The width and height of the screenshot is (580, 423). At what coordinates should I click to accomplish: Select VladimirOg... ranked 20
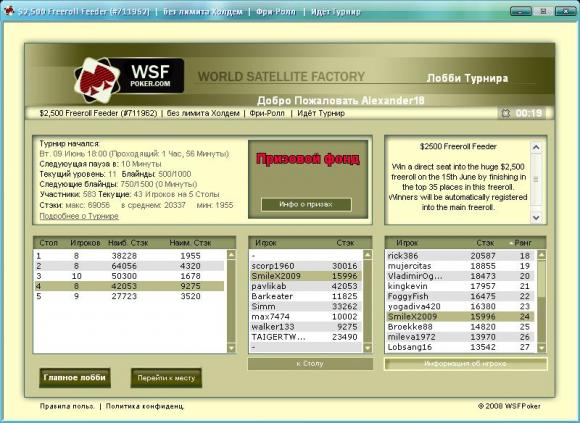click(x=461, y=276)
